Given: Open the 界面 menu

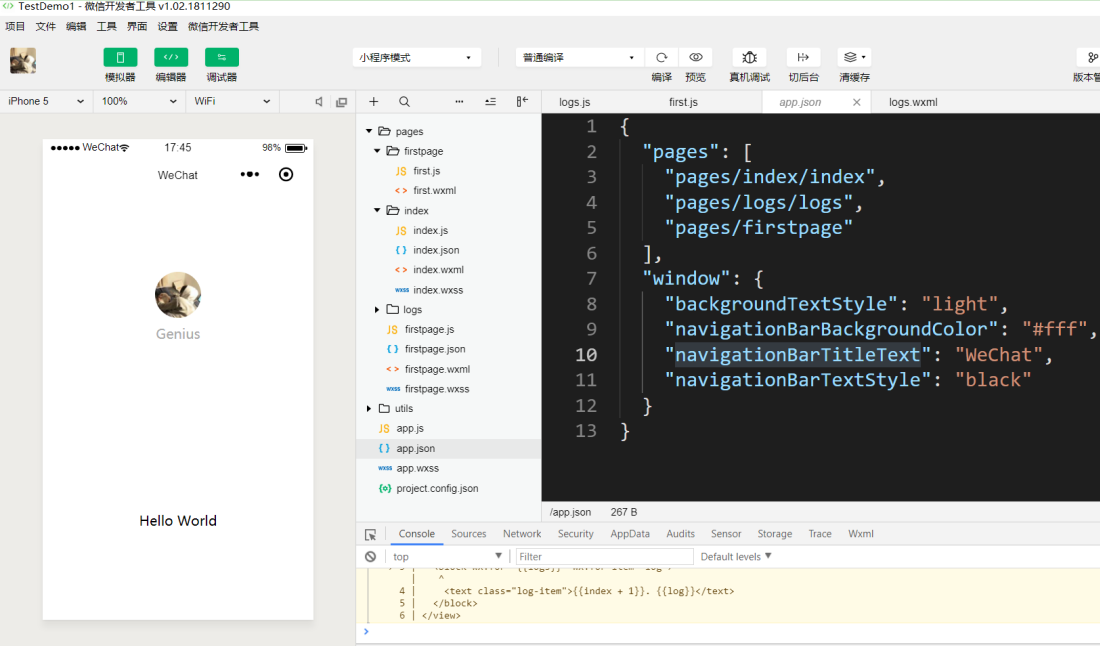Looking at the screenshot, I should pyautogui.click(x=137, y=27).
